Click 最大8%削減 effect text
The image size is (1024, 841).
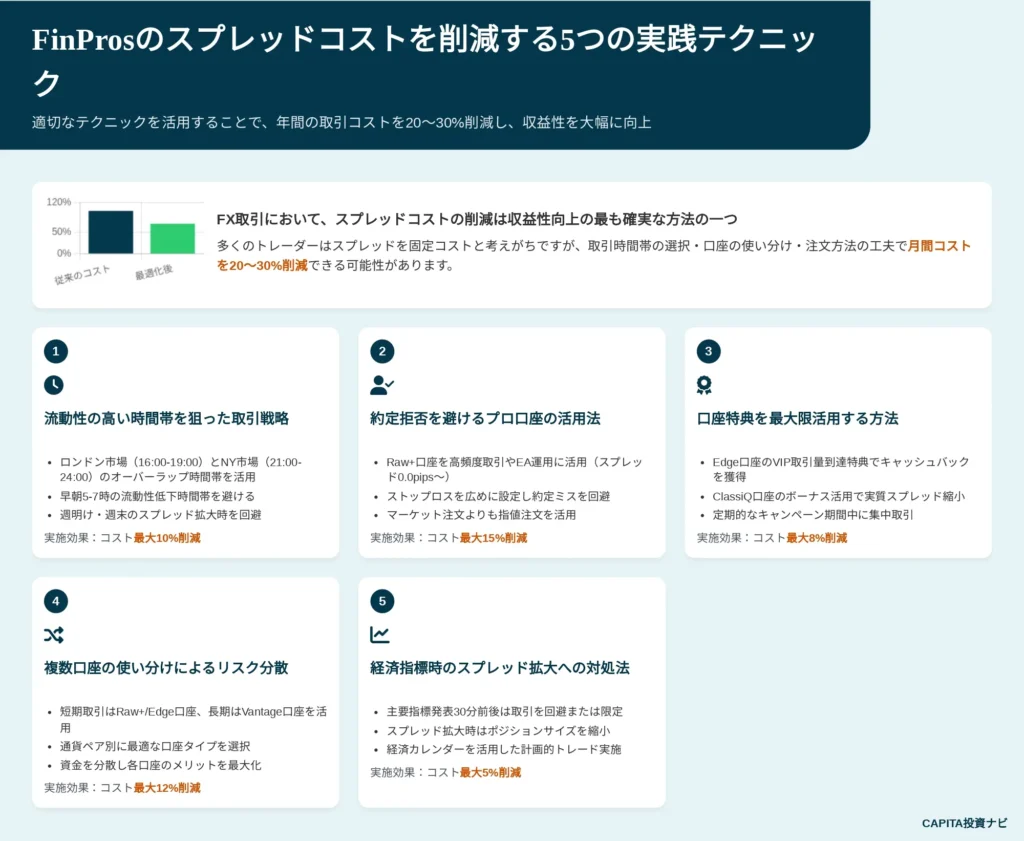point(817,538)
